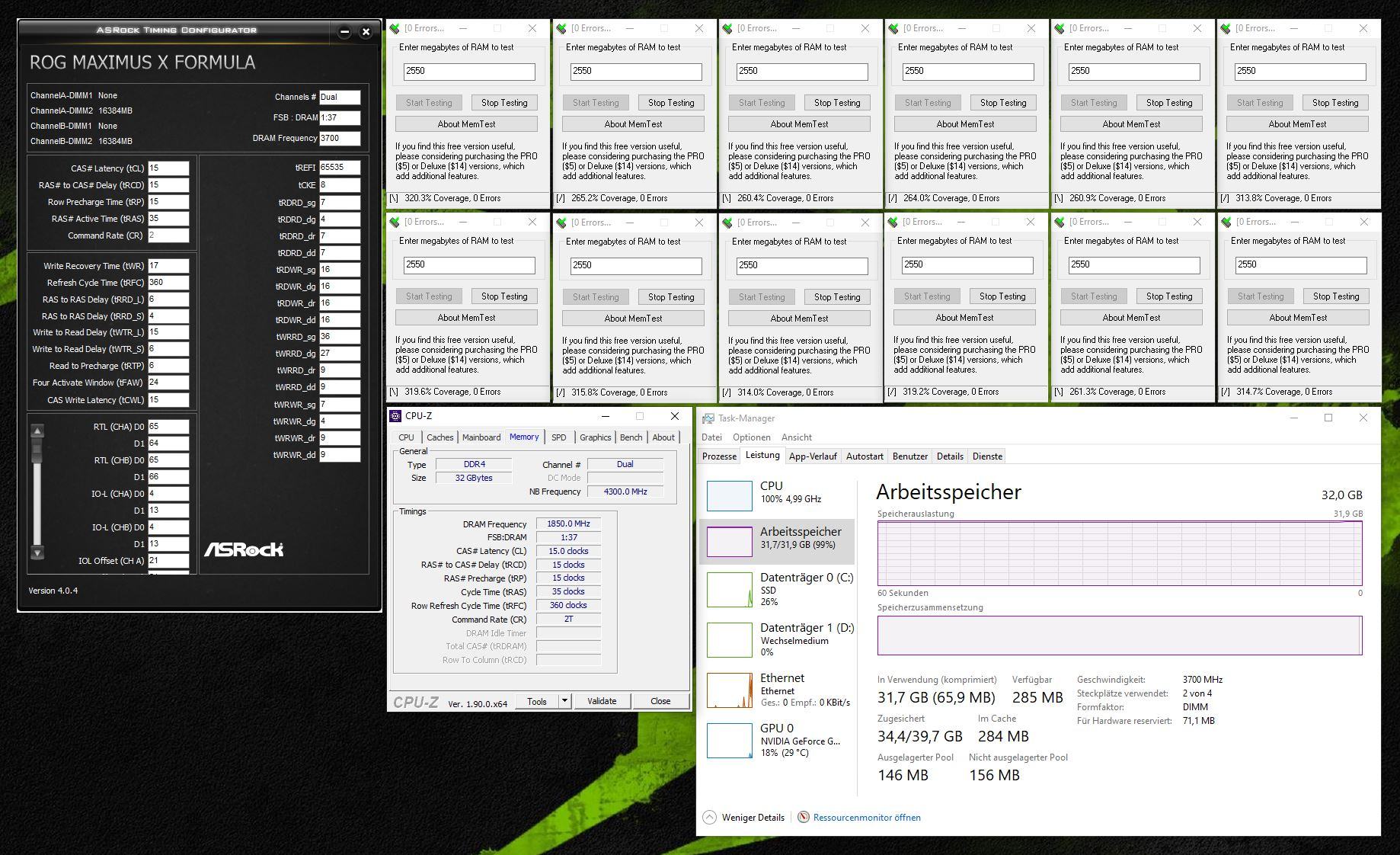Click the MemTest icon of the 265.2% coverage window

[x=561, y=28]
